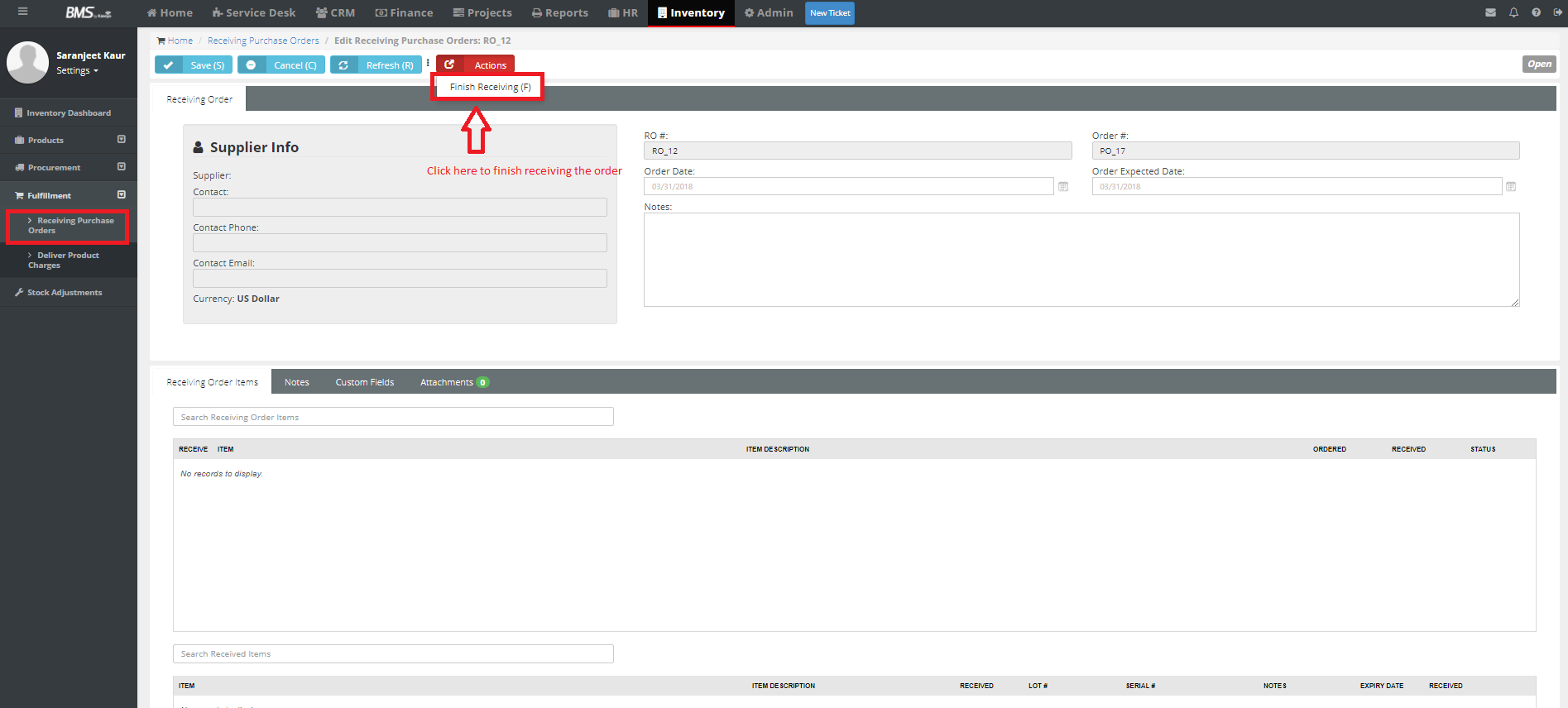Open the notifications bell icon
This screenshot has width=1568, height=708.
(x=1513, y=12)
